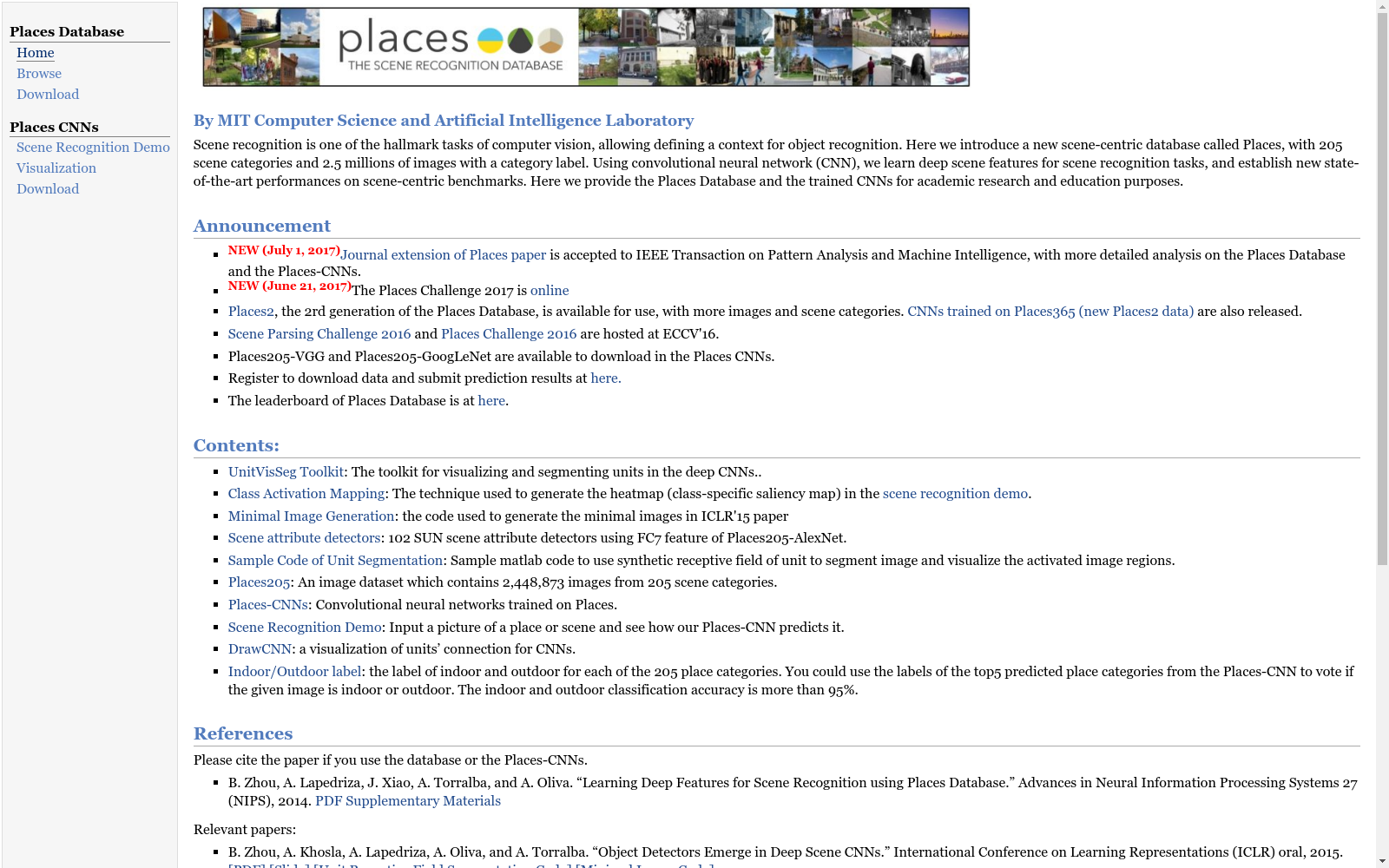Open Places Challenge 2016 link

(509, 334)
